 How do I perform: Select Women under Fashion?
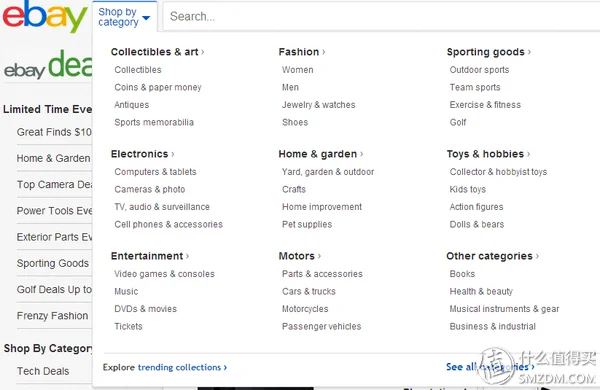[x=298, y=70]
